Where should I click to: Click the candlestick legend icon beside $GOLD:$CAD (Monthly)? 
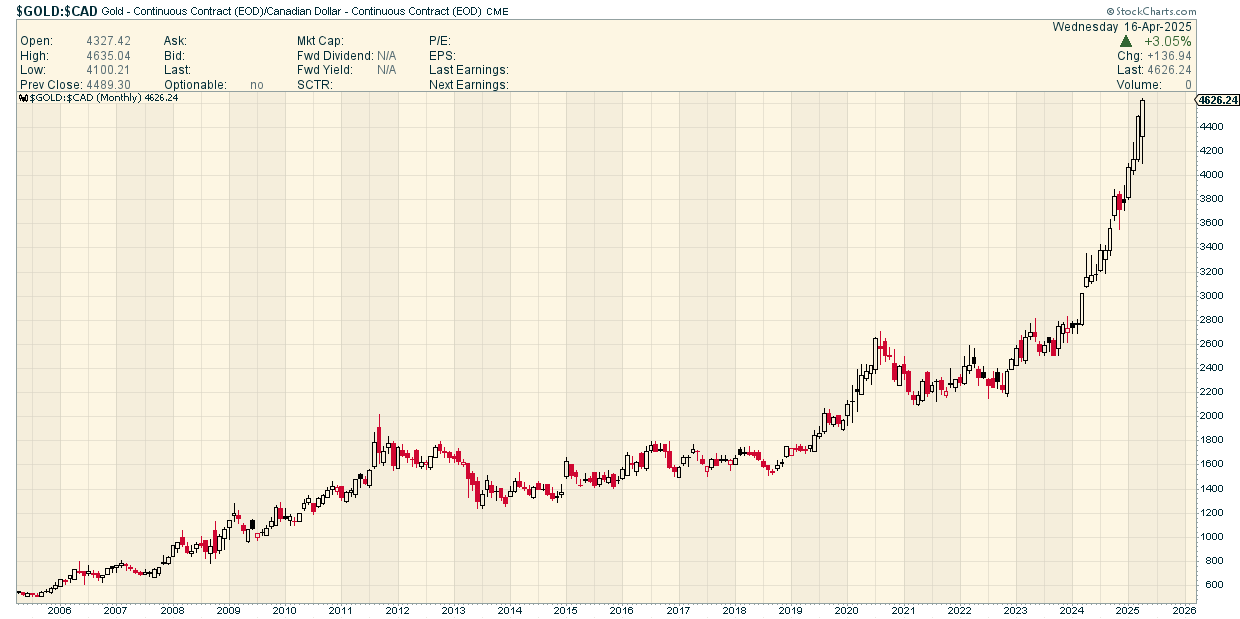(24, 98)
